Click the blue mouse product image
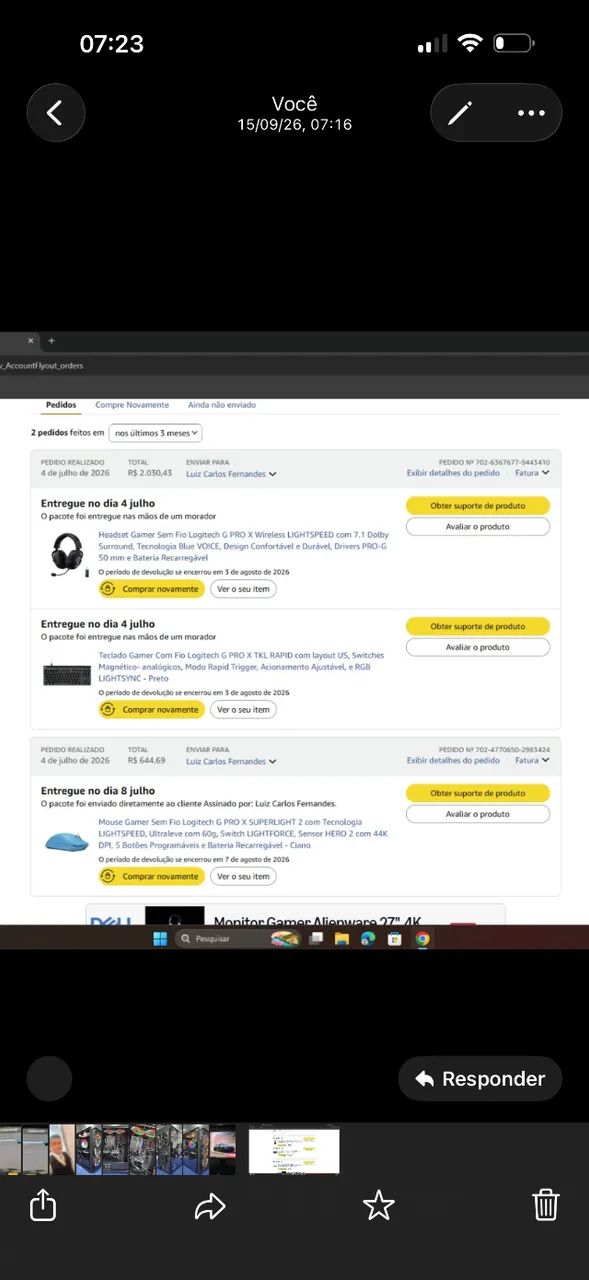The height and width of the screenshot is (1280, 589). 66,841
